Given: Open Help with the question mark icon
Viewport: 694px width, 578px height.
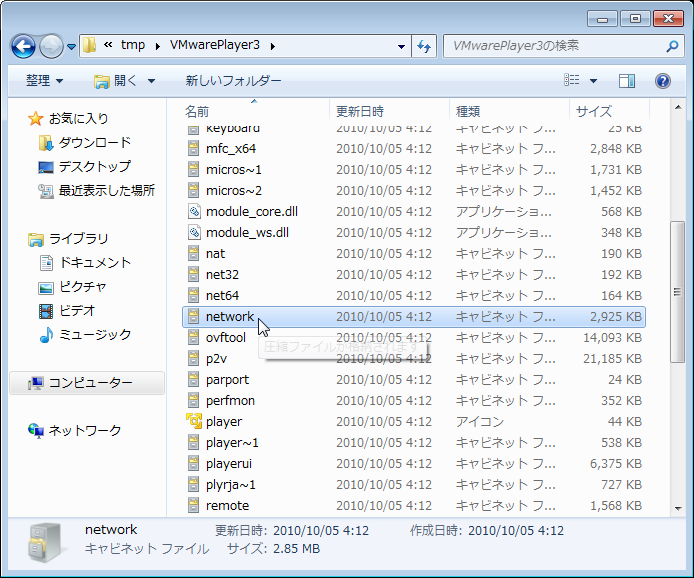Looking at the screenshot, I should click(x=663, y=81).
